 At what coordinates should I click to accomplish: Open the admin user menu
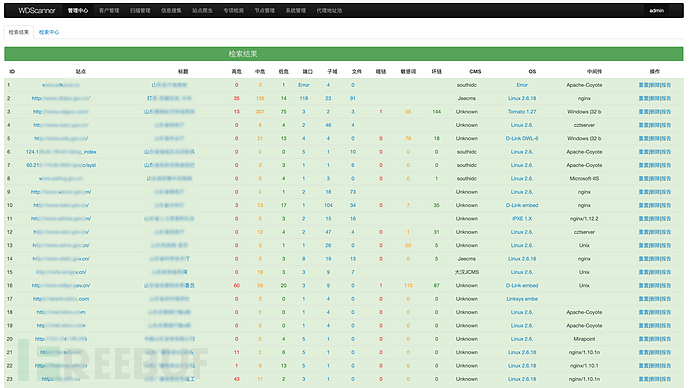point(657,11)
